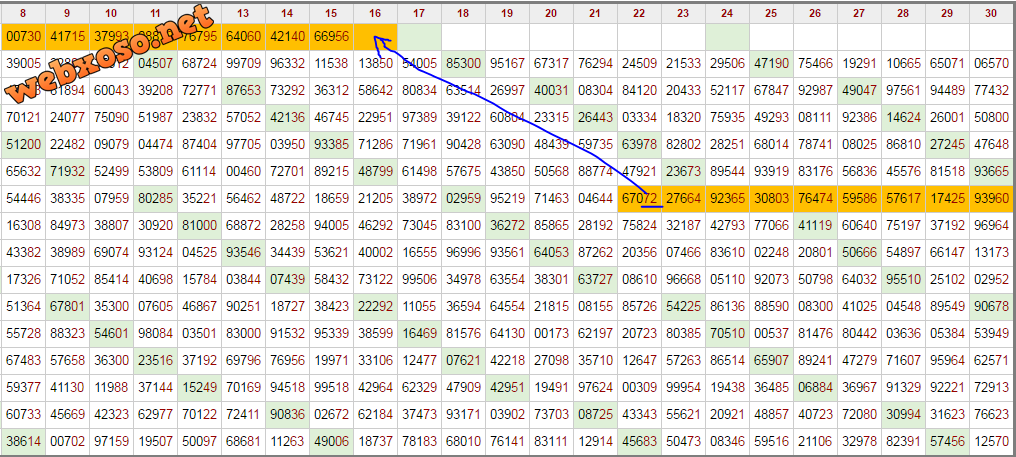Viewport: 1016px width, 457px height.
Task: Click column header 17
Action: tap(419, 13)
